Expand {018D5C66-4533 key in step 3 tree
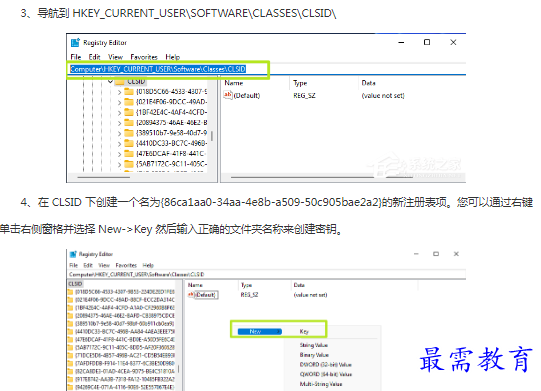This screenshot has width=541, height=391. point(119,92)
